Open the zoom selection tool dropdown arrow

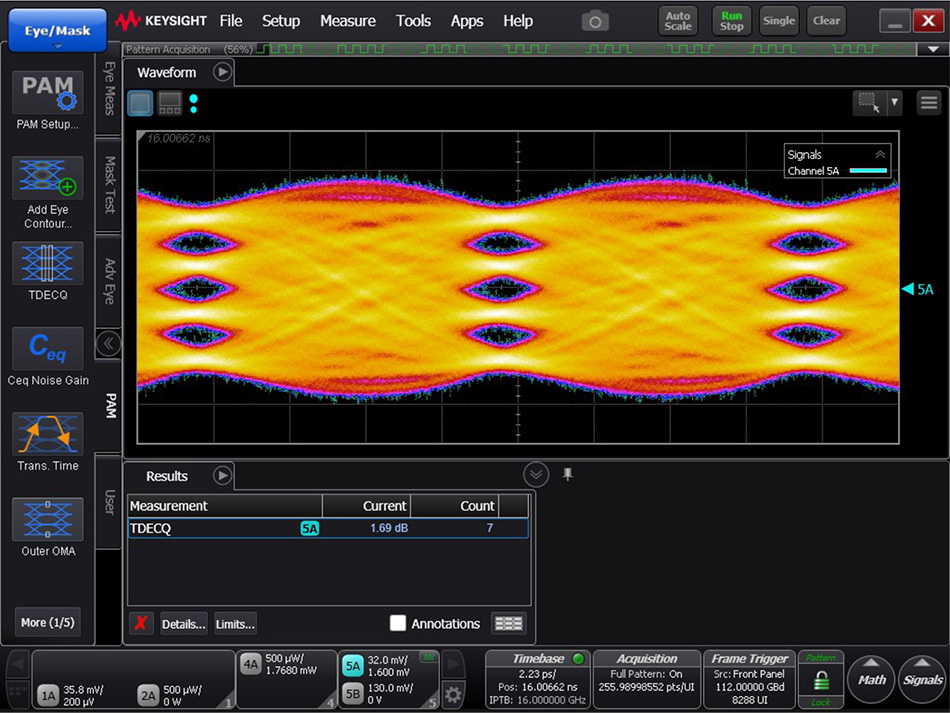(x=894, y=102)
